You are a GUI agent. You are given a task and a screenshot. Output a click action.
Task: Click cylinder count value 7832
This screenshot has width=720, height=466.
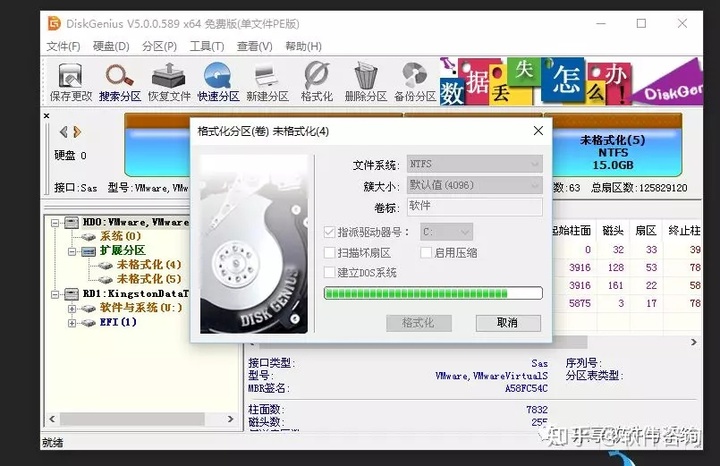[537, 409]
